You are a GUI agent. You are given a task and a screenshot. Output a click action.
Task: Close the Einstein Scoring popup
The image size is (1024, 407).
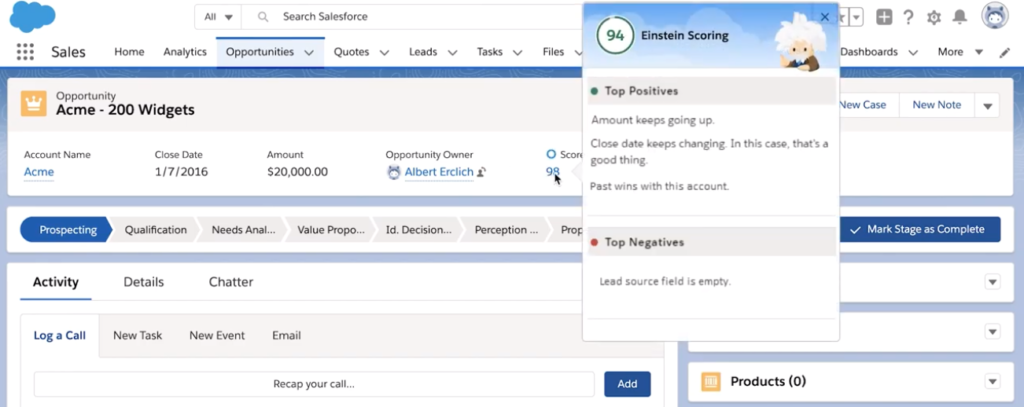pyautogui.click(x=825, y=17)
